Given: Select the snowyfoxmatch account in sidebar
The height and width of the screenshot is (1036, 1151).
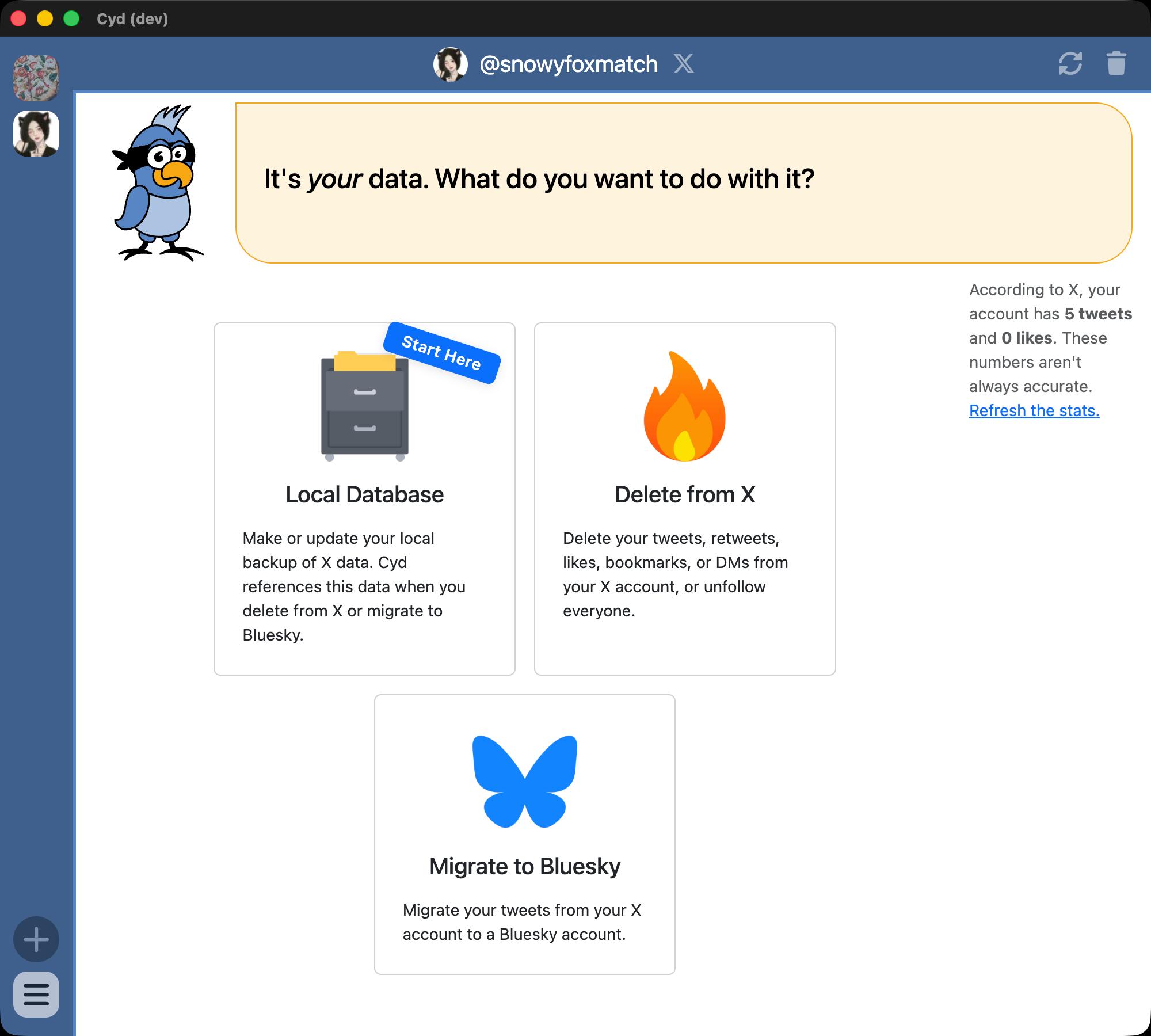Looking at the screenshot, I should pos(36,134).
